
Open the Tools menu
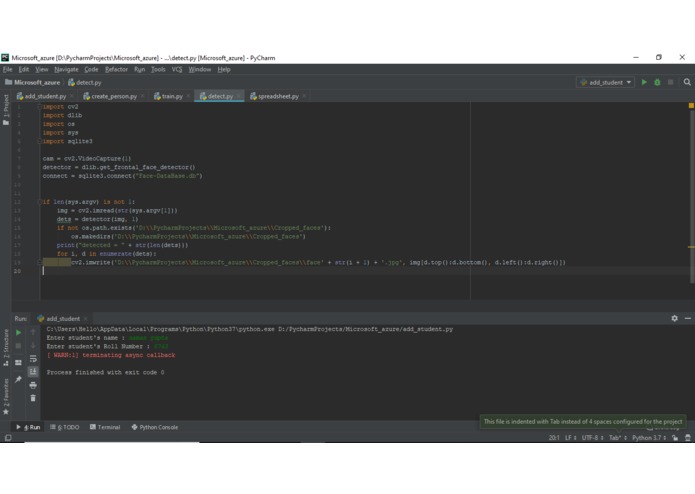[158, 70]
